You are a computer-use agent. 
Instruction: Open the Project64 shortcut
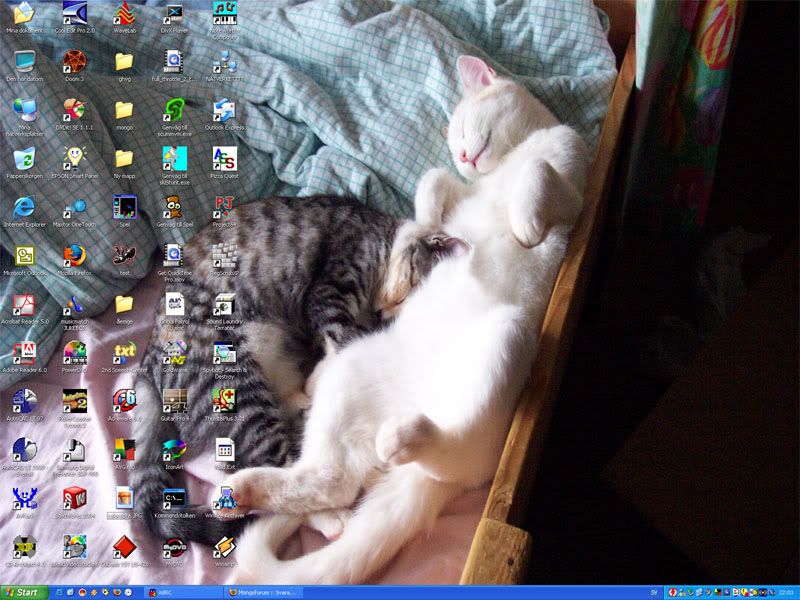tap(224, 207)
